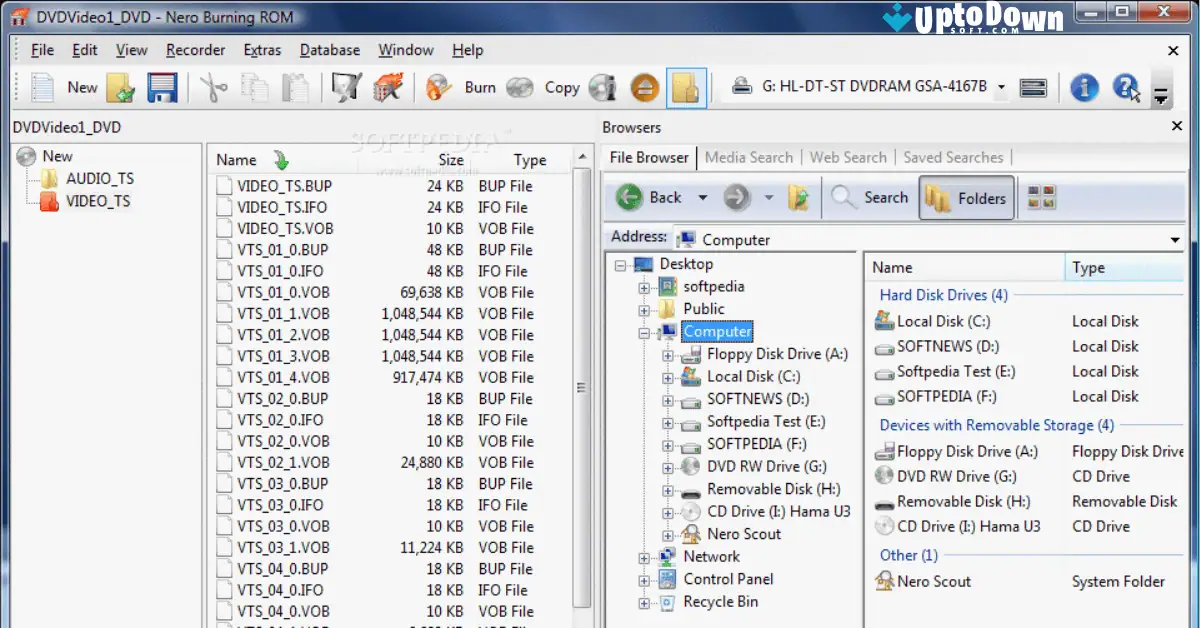Open the Recorder menu
Screen dimensions: 1200x628
click(x=194, y=50)
